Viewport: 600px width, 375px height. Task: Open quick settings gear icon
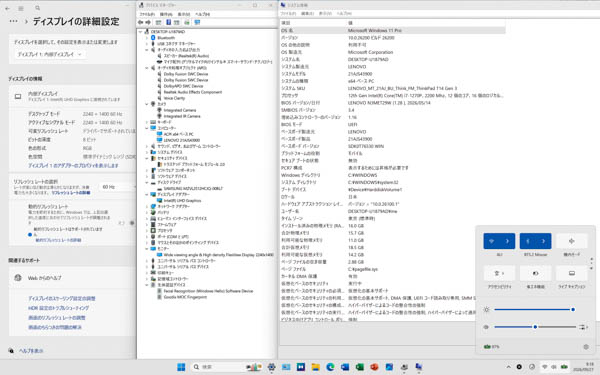(x=586, y=347)
